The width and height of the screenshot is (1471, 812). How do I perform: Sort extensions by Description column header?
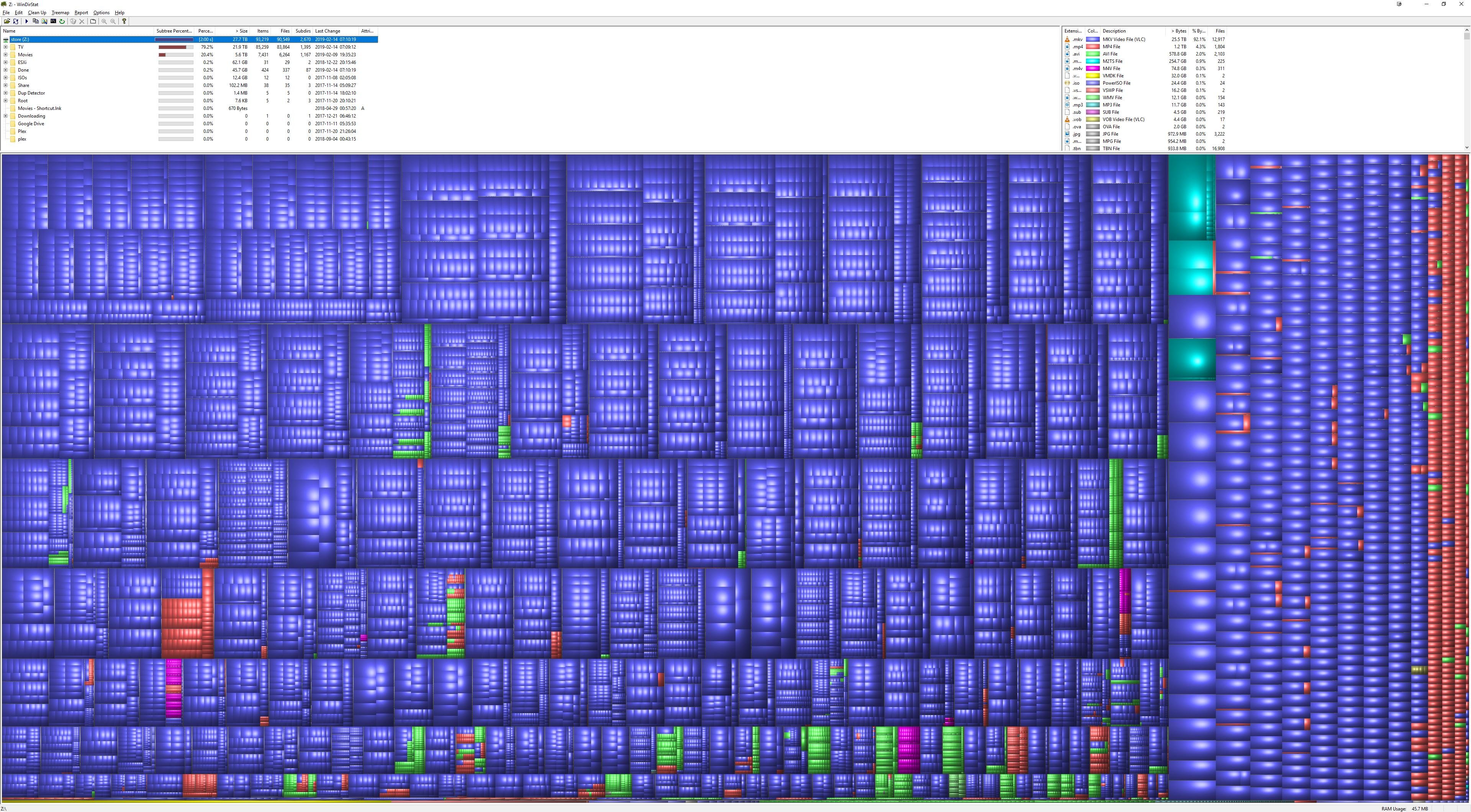click(x=1114, y=31)
